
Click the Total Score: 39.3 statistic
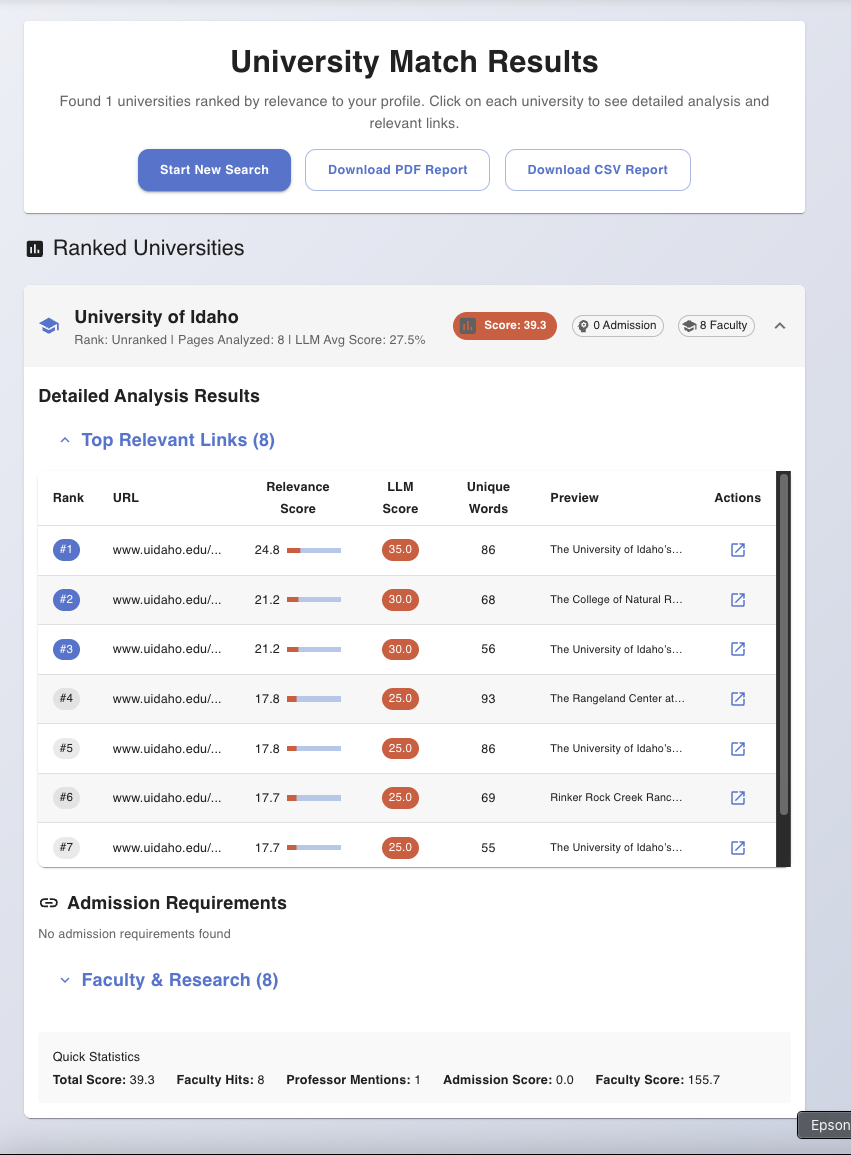click(x=104, y=1080)
